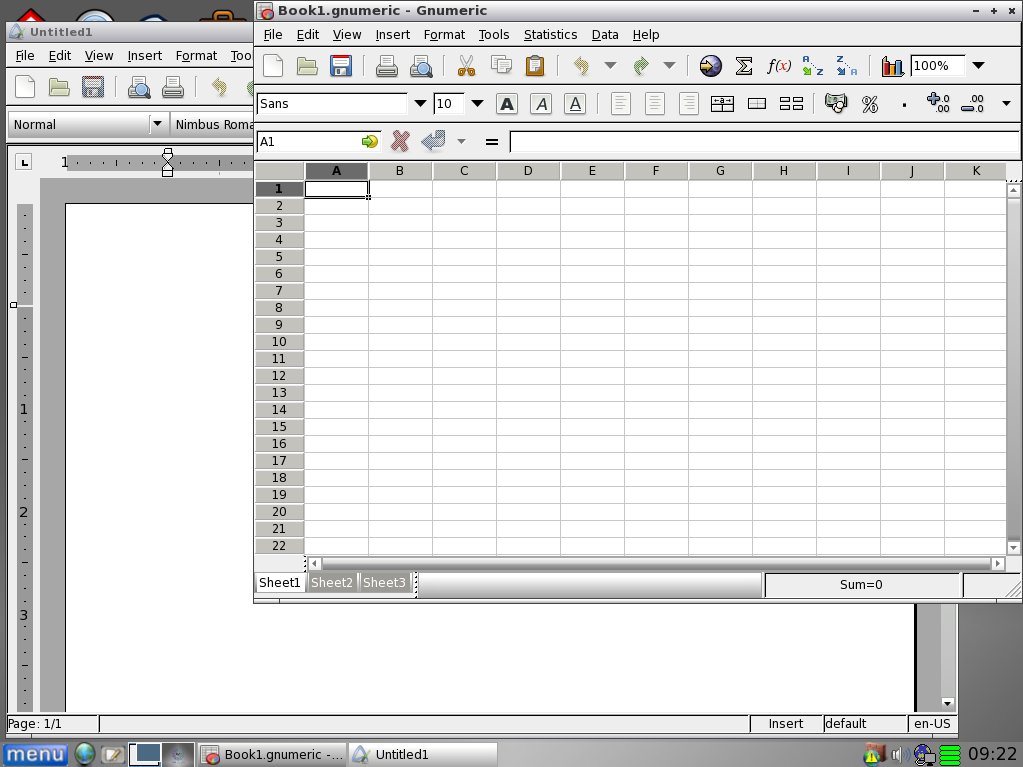The width and height of the screenshot is (1023, 767).
Task: Switch to the Sheet2 tab
Action: 332,583
